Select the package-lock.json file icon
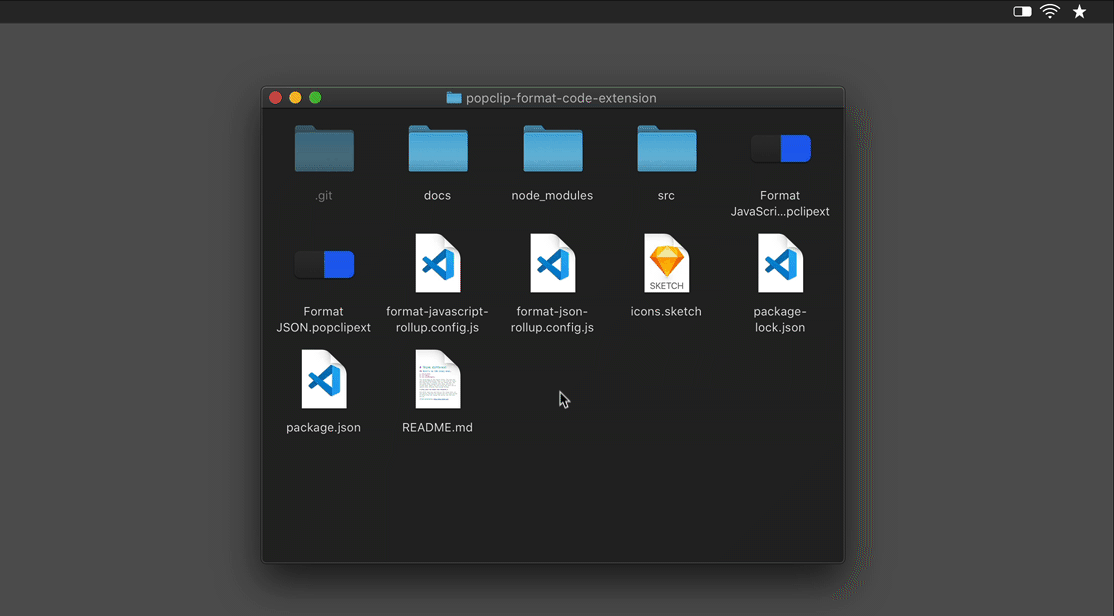The height and width of the screenshot is (616, 1114). tap(781, 263)
